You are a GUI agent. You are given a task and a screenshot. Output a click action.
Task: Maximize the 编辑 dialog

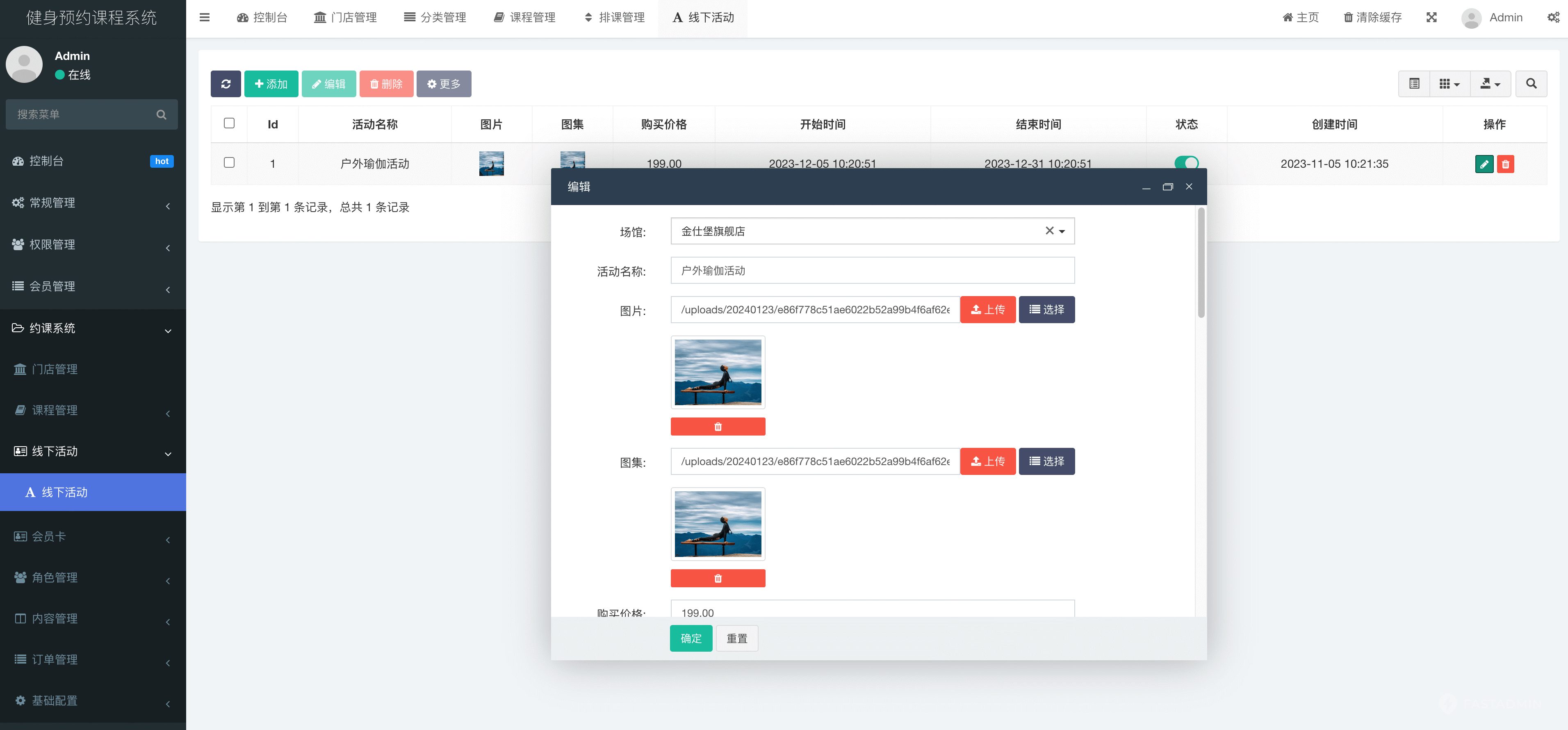click(1167, 187)
